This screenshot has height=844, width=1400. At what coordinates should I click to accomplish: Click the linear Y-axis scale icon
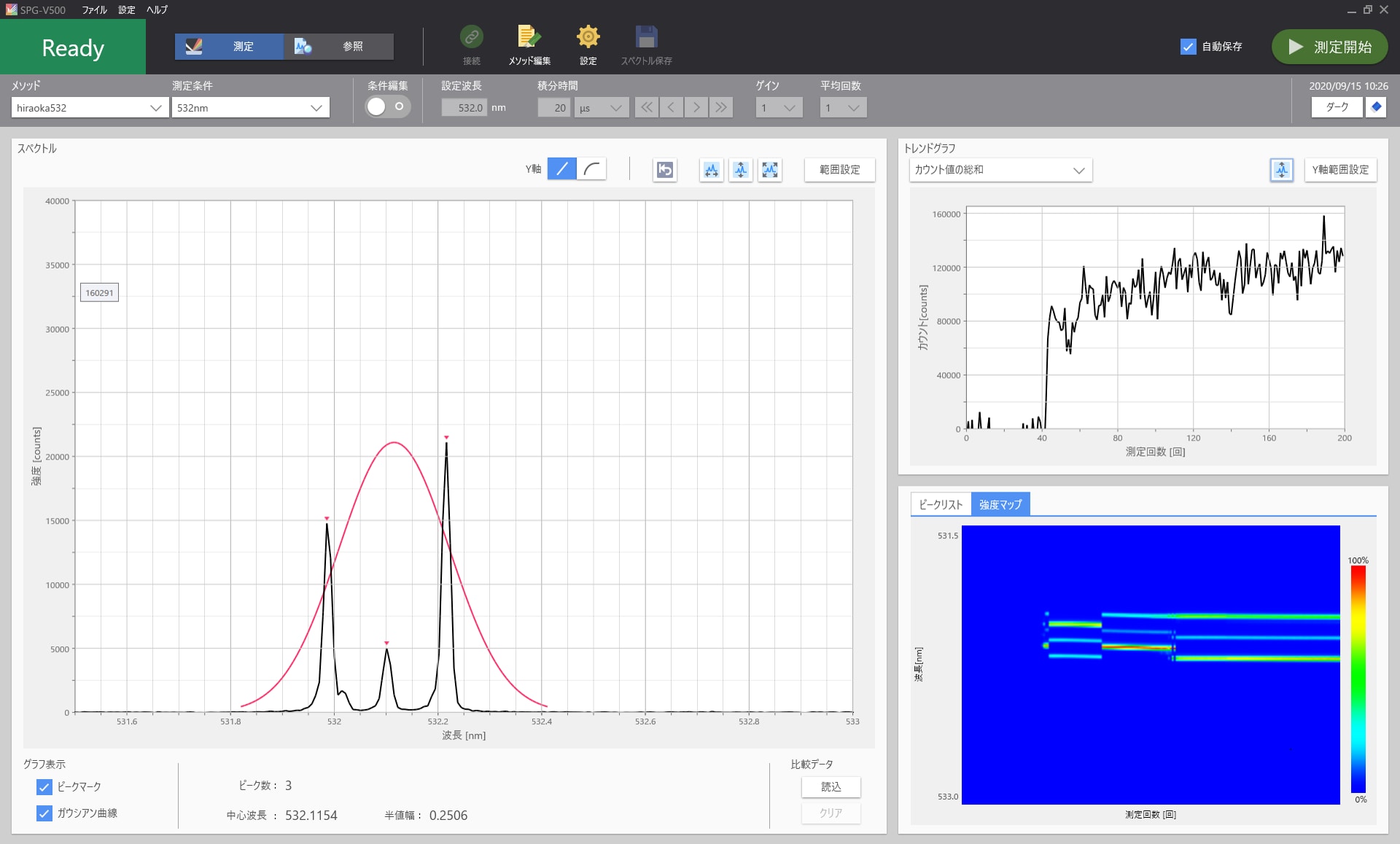pos(563,169)
